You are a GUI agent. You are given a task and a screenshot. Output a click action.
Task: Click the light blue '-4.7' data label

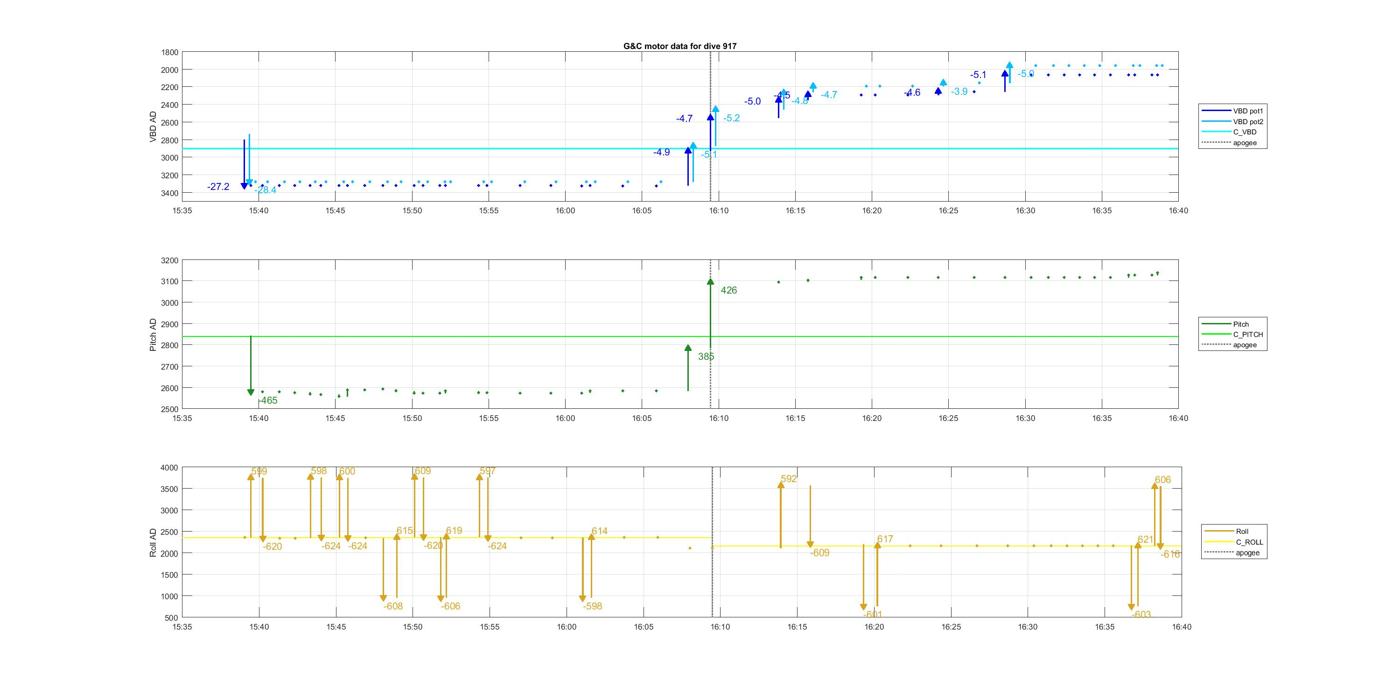tap(829, 95)
